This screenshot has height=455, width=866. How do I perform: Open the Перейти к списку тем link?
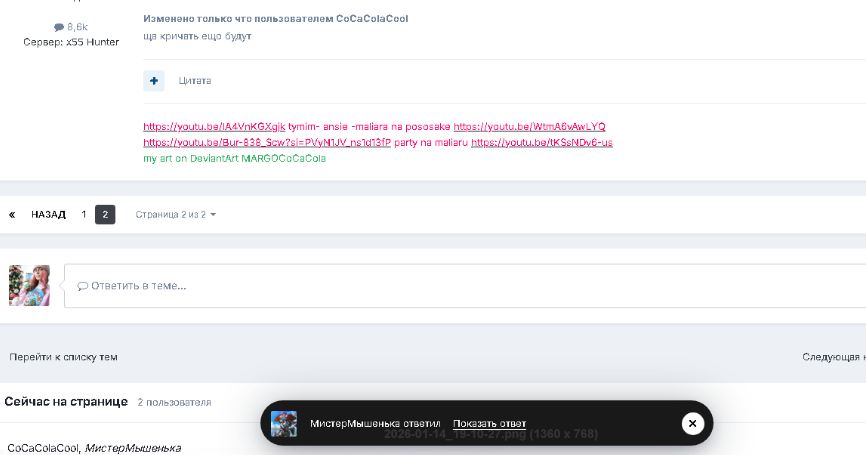click(63, 357)
